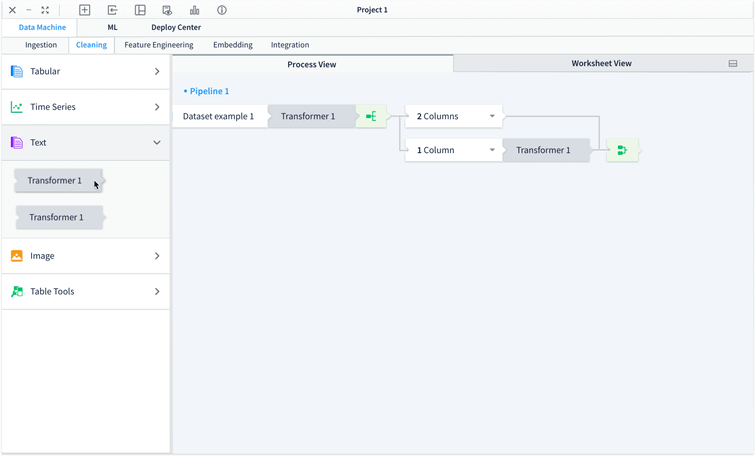Switch to Process View
This screenshot has height=456, width=755.
[312, 64]
